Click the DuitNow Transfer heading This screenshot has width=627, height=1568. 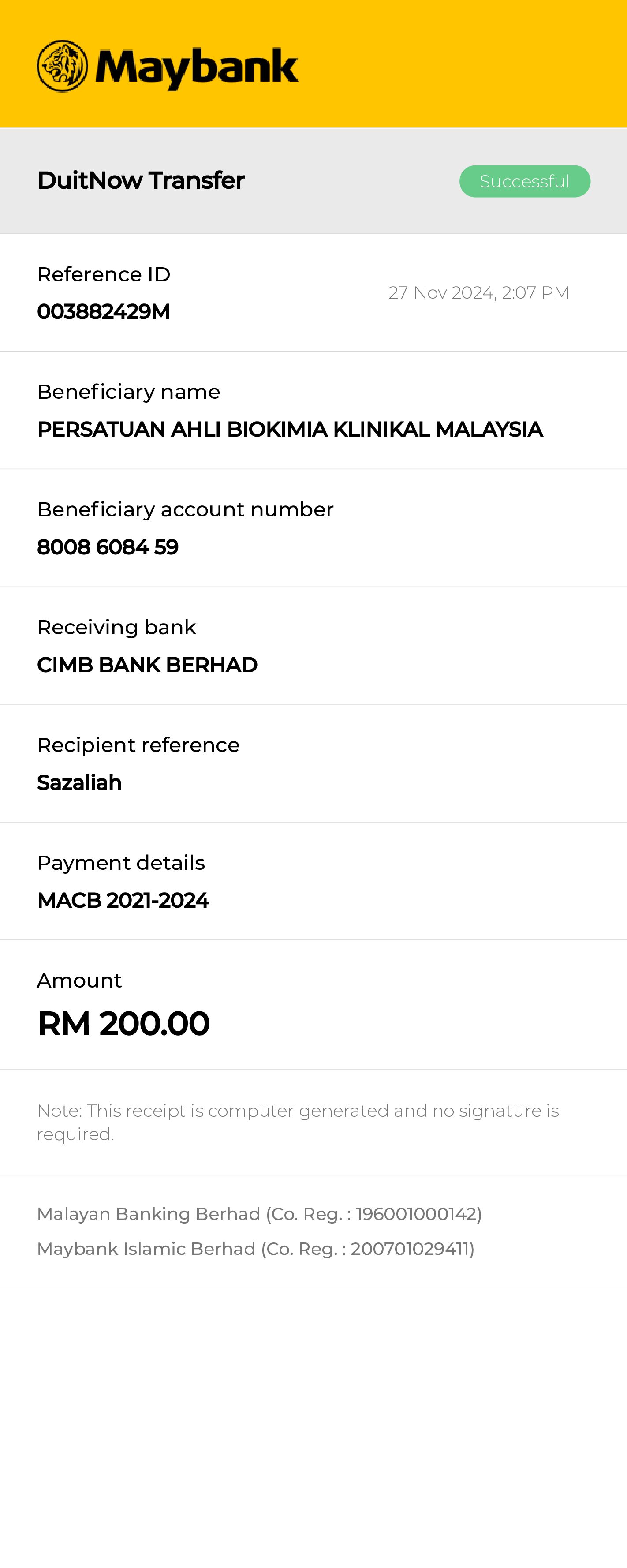[141, 181]
